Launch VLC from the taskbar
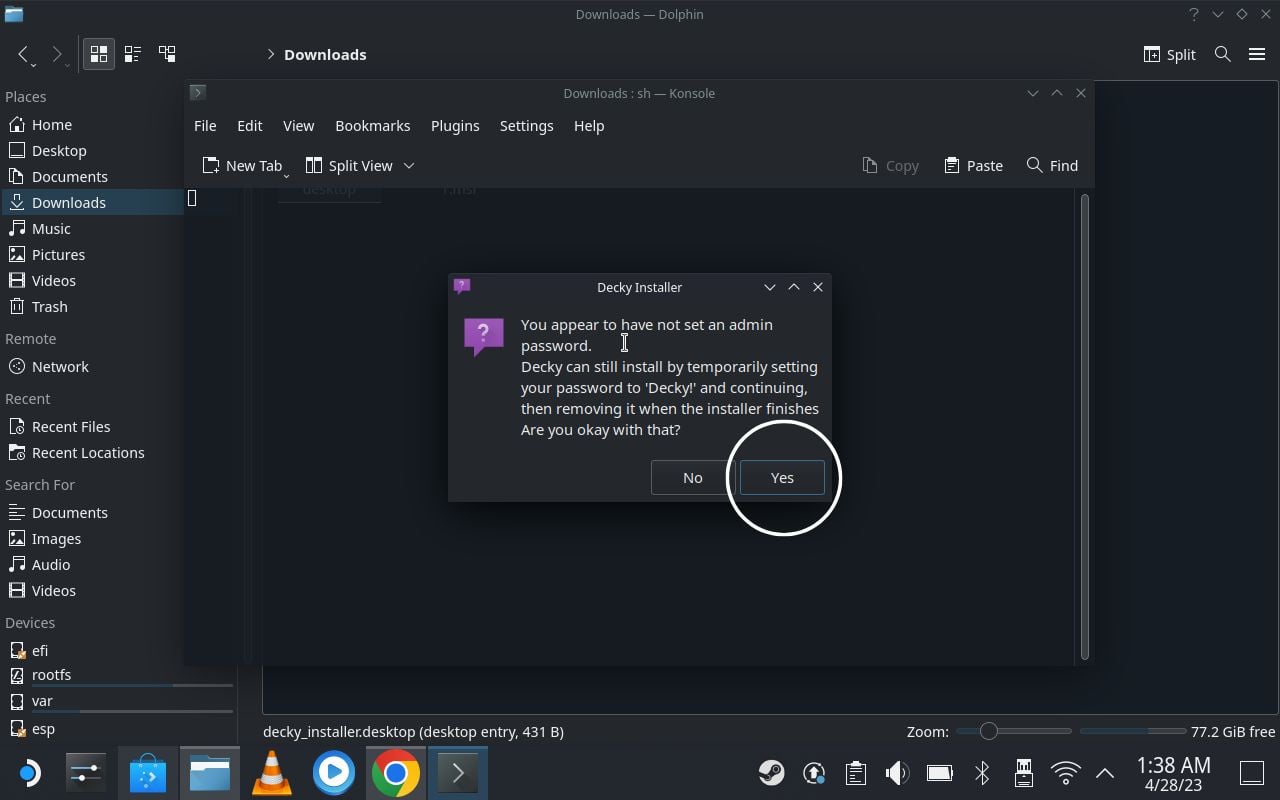This screenshot has height=800, width=1280. click(x=271, y=773)
